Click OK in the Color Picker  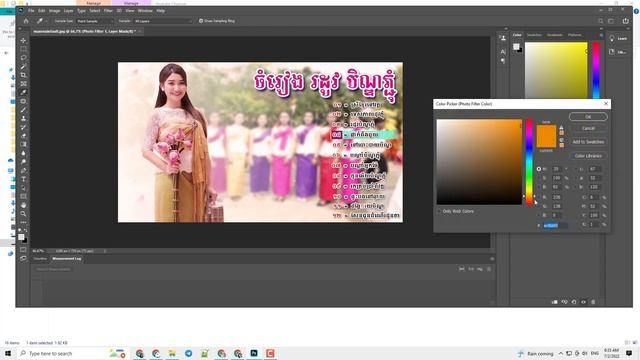point(588,117)
